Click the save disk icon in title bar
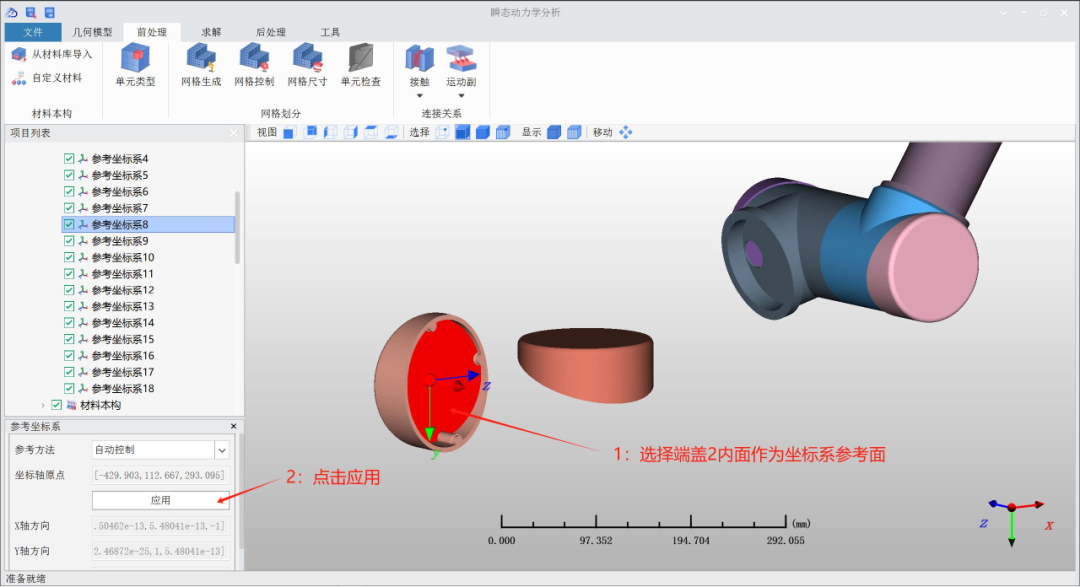 (50, 12)
